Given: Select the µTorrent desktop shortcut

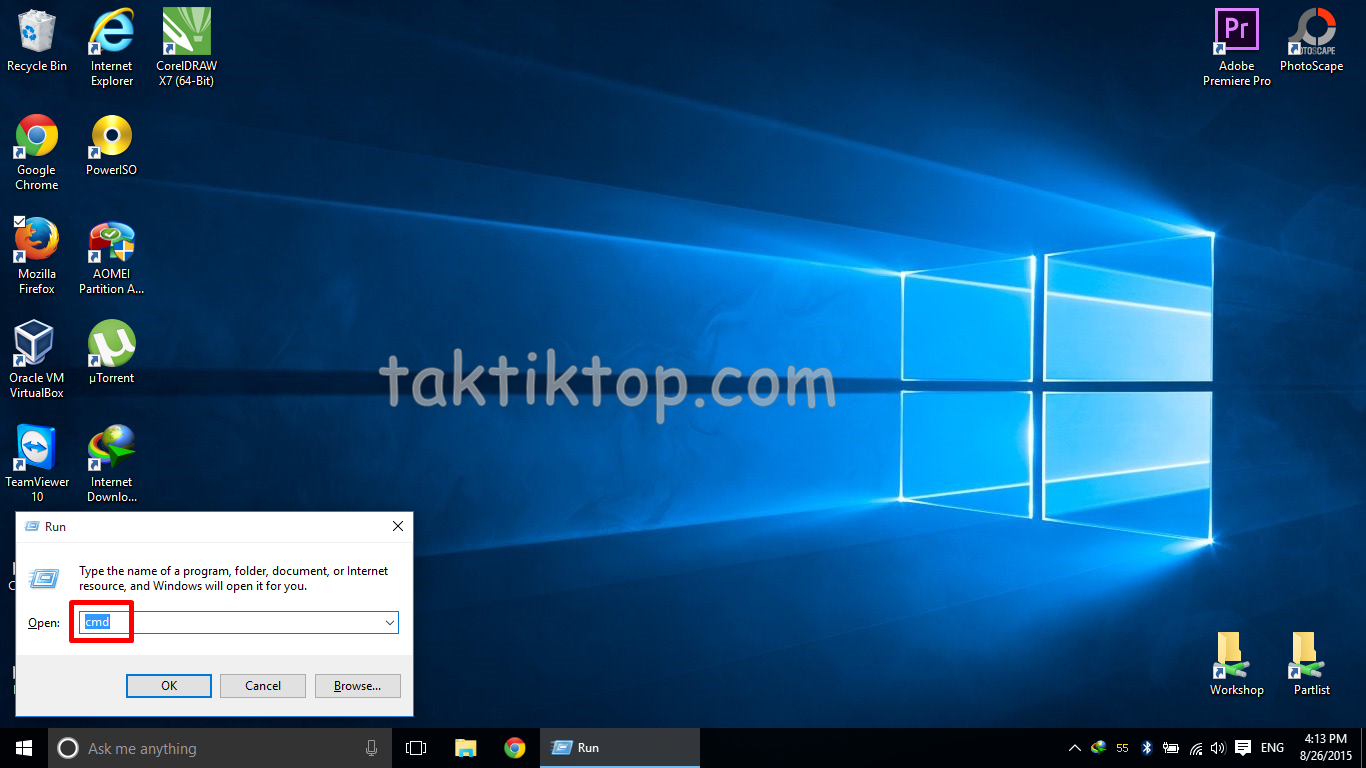Looking at the screenshot, I should click(112, 353).
